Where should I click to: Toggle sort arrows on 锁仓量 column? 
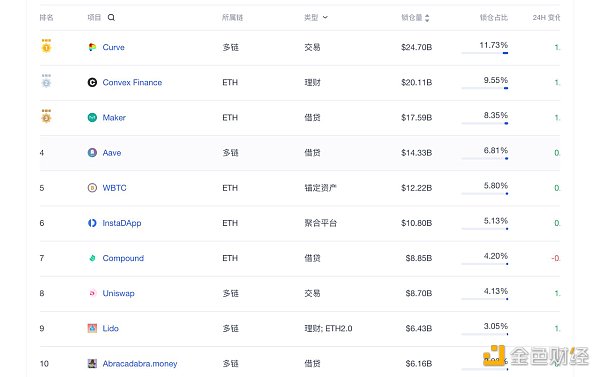pos(427,18)
